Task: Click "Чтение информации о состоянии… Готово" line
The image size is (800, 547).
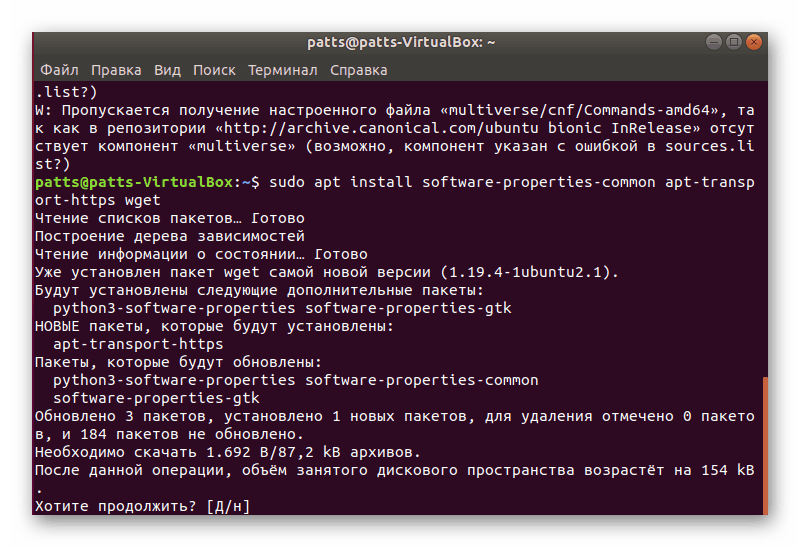Action: click(x=202, y=254)
